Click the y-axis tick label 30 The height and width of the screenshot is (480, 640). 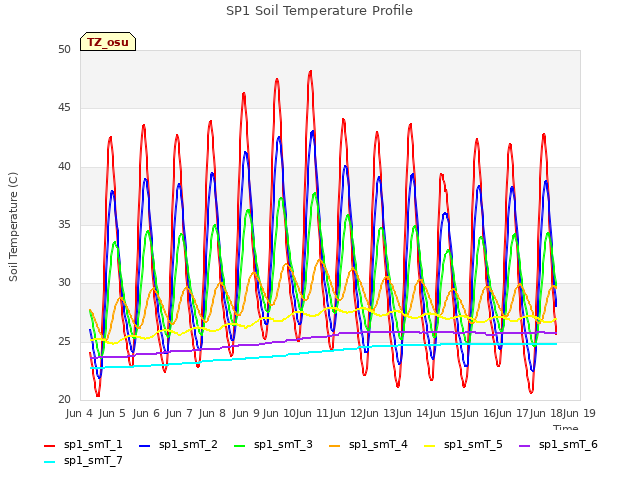64,282
